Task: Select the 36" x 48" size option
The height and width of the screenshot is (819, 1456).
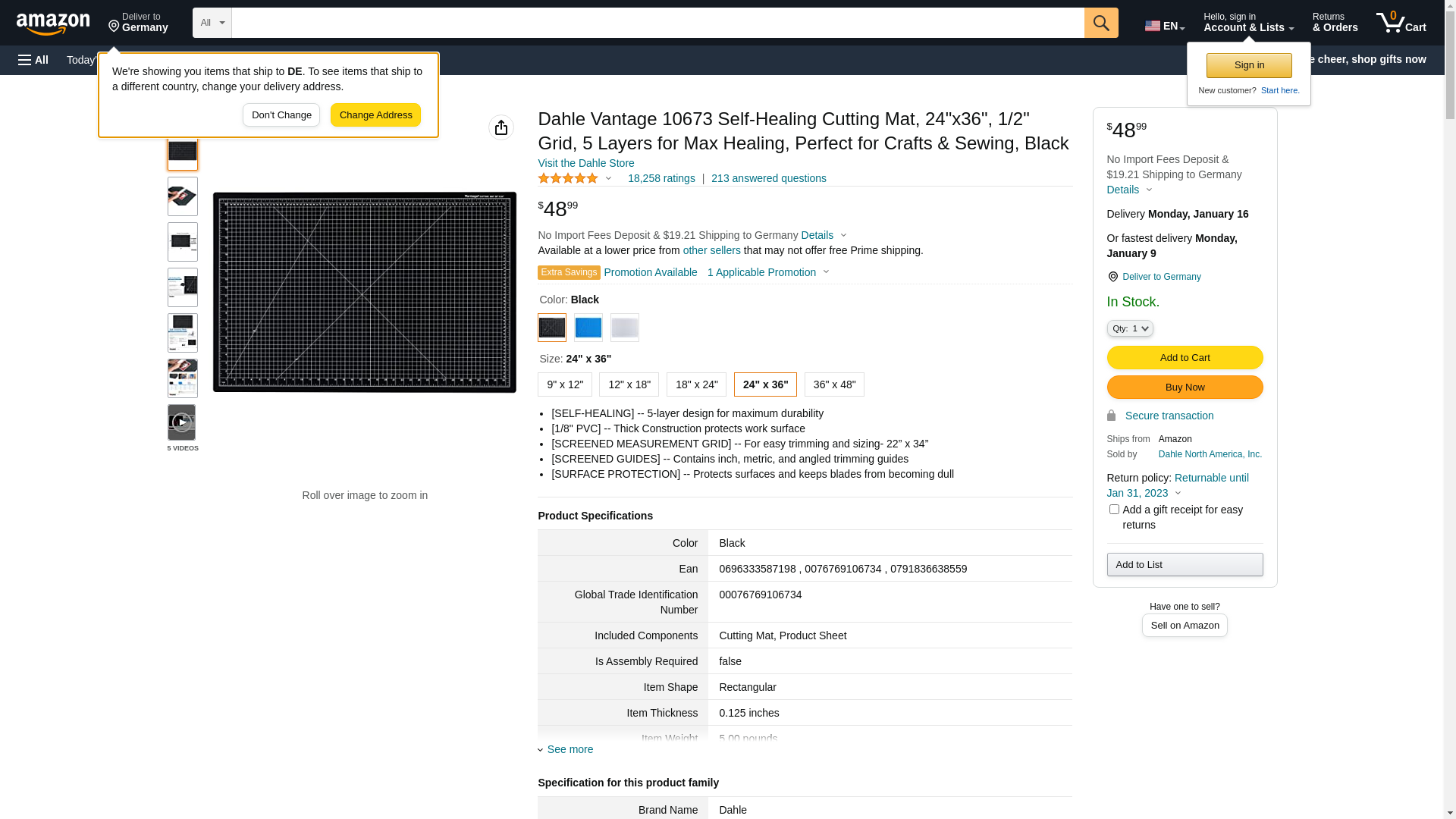Action: click(x=834, y=384)
